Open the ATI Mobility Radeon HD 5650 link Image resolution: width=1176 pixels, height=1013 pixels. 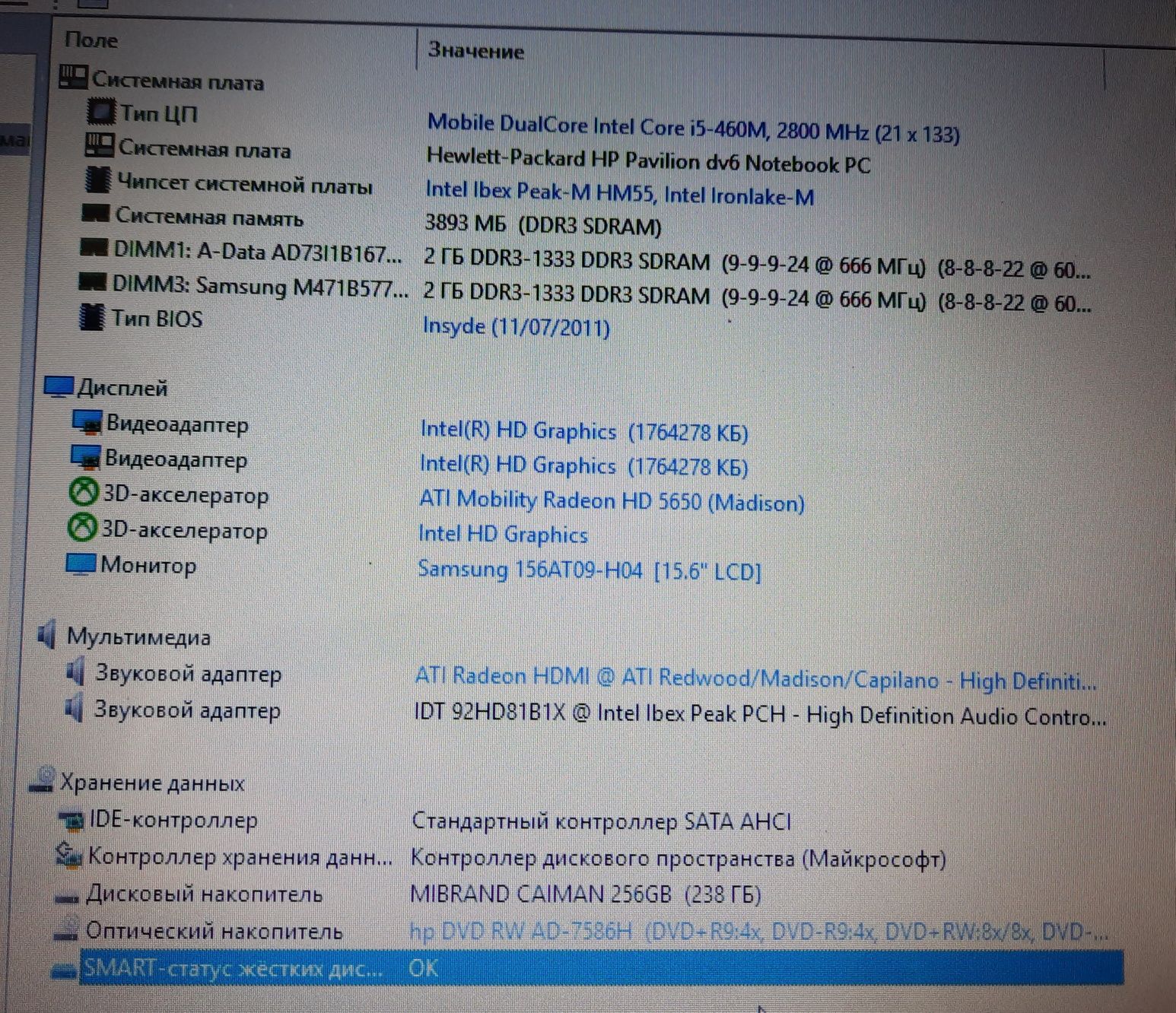point(612,501)
